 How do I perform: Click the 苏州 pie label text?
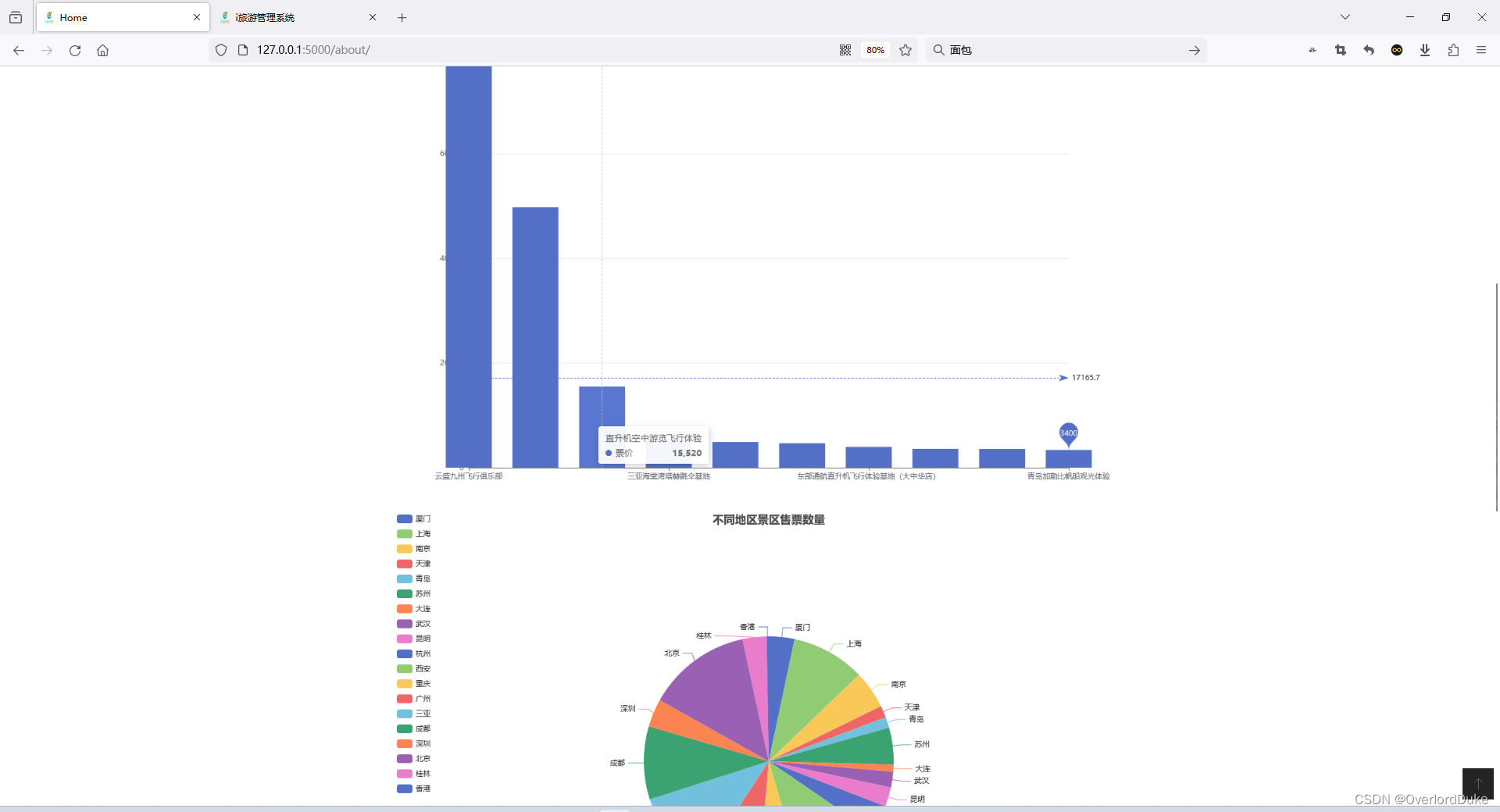[922, 745]
